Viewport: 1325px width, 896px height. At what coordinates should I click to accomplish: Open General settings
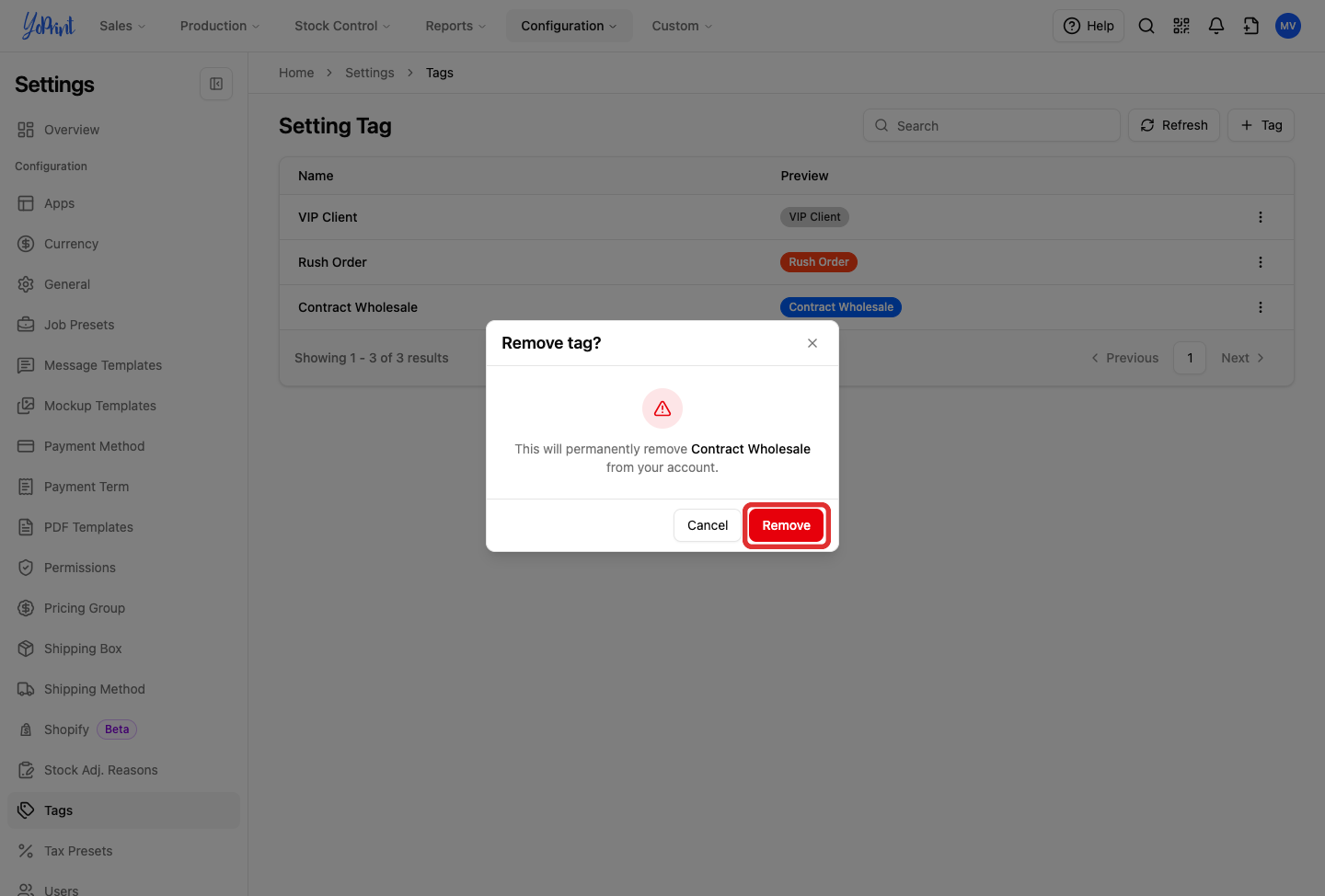(x=123, y=284)
